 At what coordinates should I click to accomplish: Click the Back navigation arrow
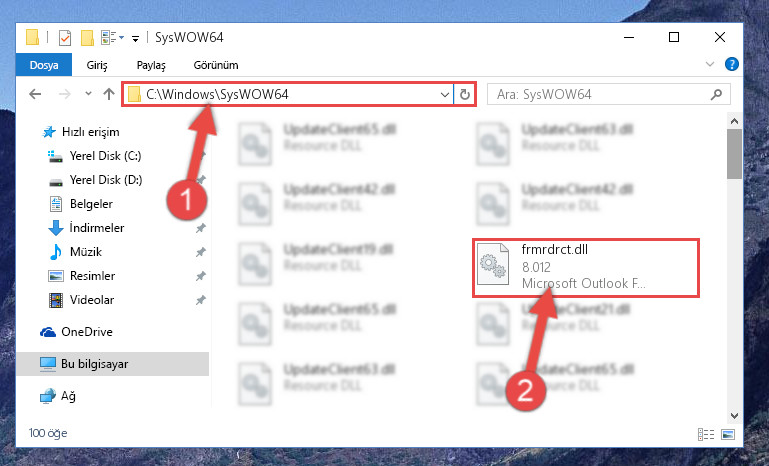(x=35, y=94)
